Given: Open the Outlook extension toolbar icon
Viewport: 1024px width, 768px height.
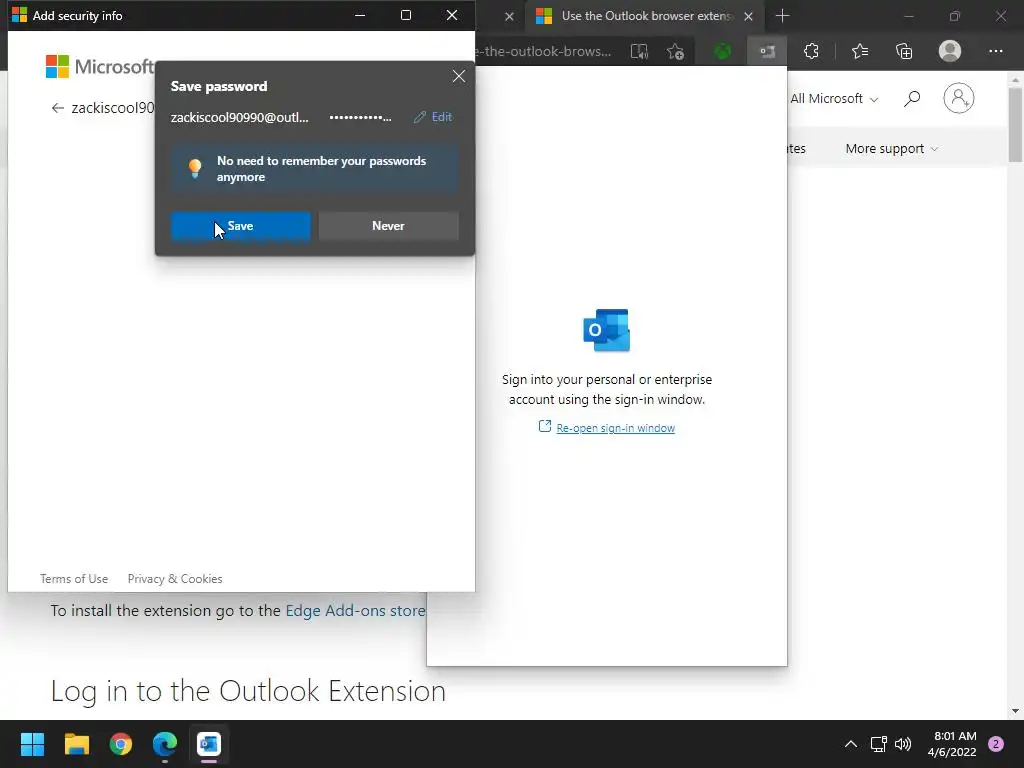Looking at the screenshot, I should tap(767, 51).
